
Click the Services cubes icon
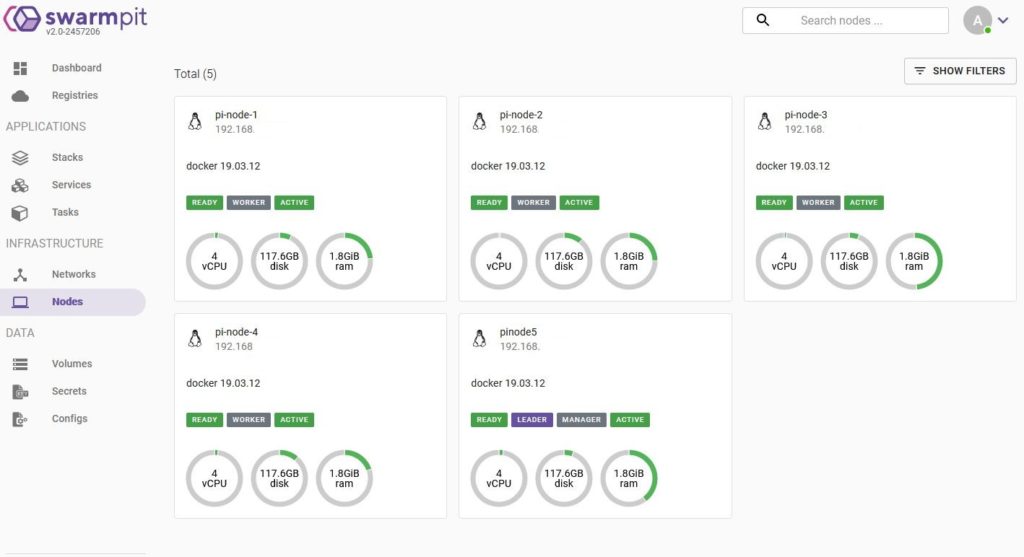pyautogui.click(x=20, y=185)
